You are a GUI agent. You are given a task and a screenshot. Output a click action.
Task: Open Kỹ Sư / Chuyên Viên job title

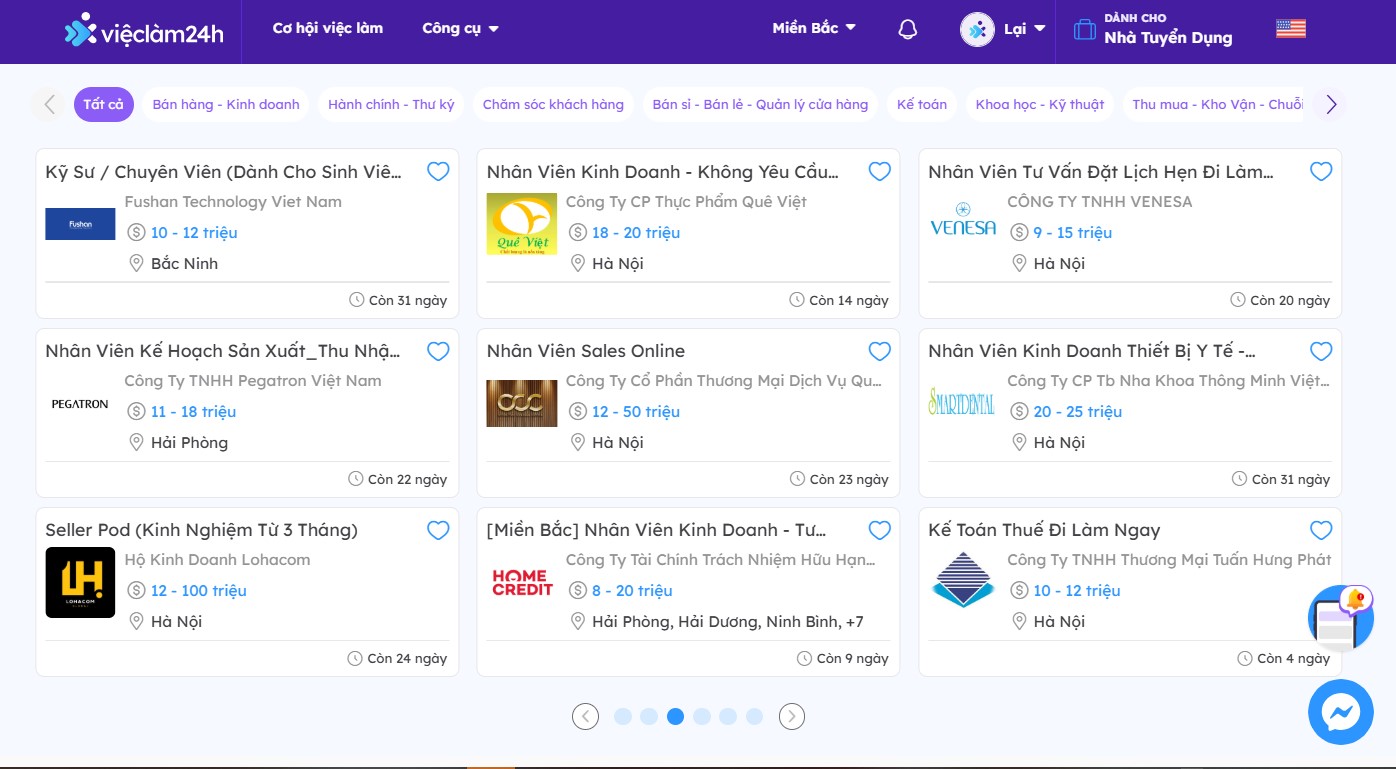(x=224, y=172)
